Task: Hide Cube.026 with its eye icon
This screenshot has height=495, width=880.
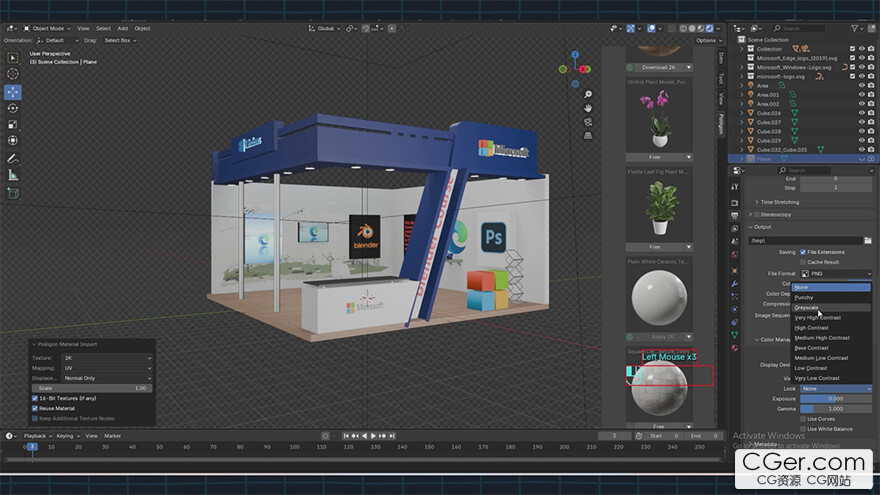Action: click(x=861, y=113)
